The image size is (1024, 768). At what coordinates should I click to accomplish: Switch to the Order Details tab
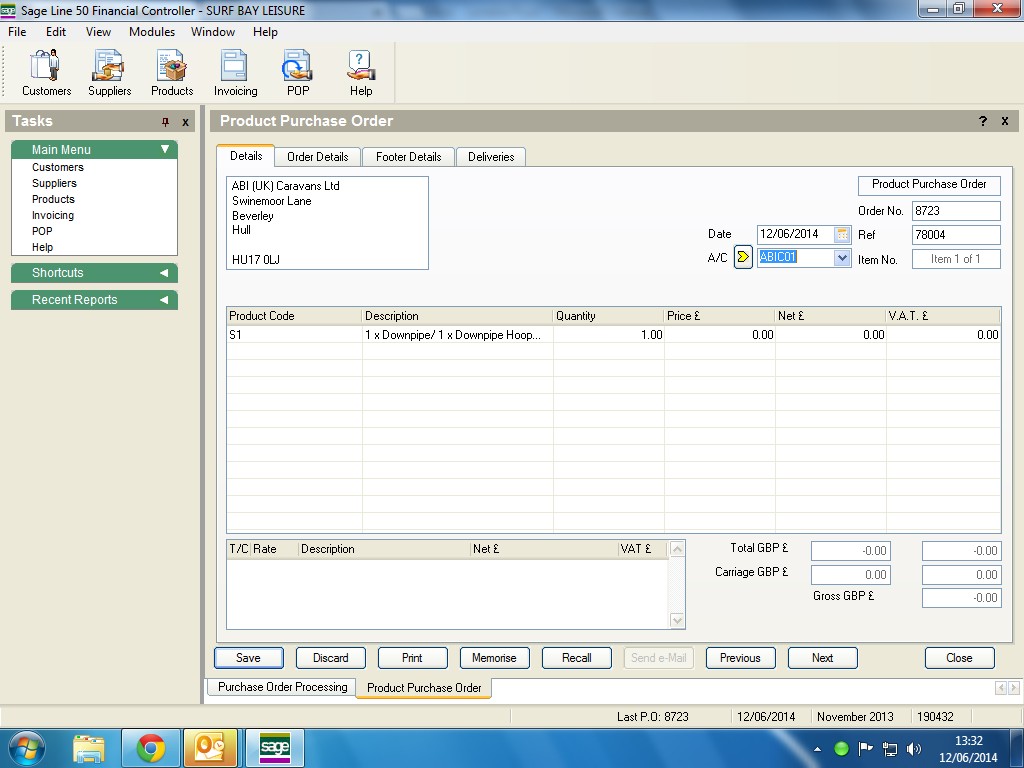[x=317, y=157]
